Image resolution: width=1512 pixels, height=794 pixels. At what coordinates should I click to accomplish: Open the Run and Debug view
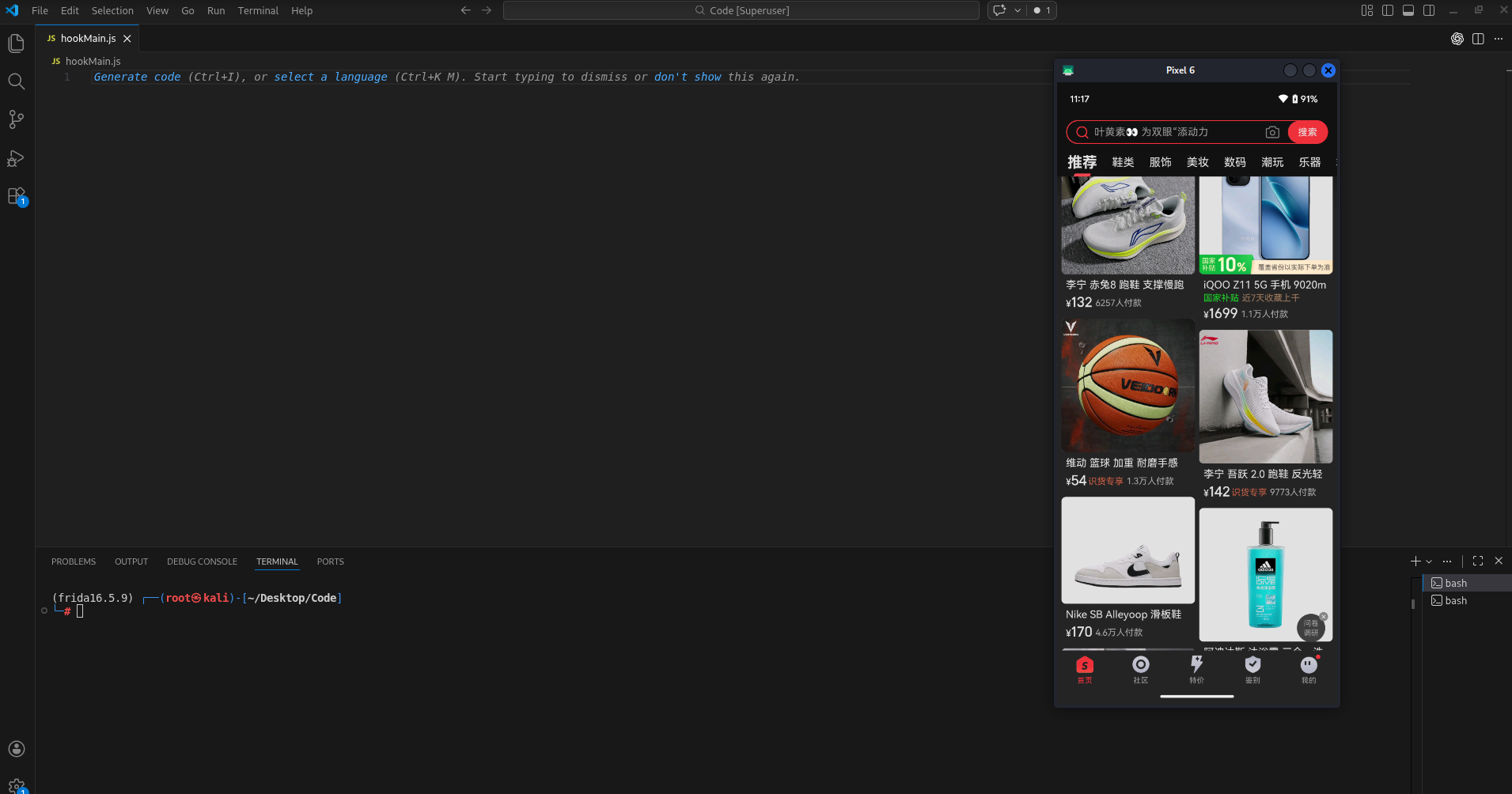pyautogui.click(x=16, y=158)
